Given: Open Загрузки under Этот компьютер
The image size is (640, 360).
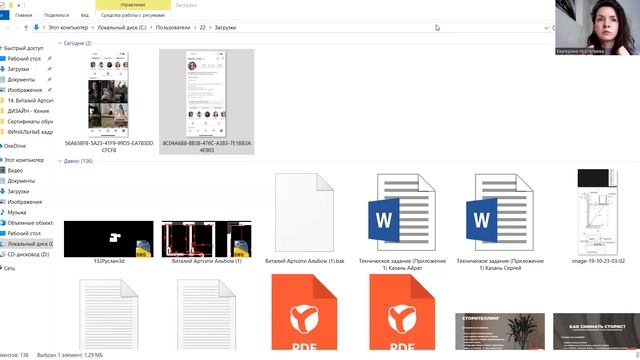Looking at the screenshot, I should coord(18,191).
